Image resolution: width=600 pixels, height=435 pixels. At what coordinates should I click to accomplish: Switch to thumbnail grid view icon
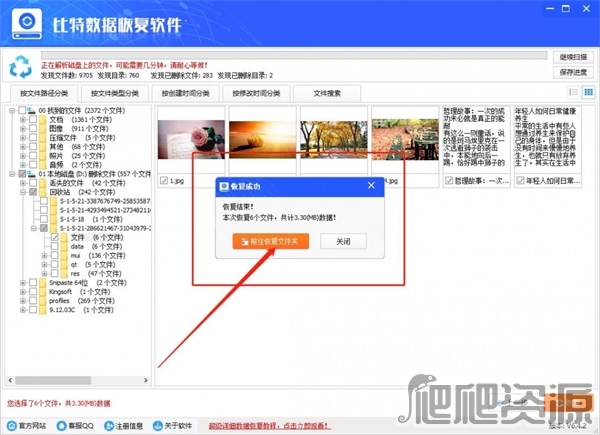(588, 92)
